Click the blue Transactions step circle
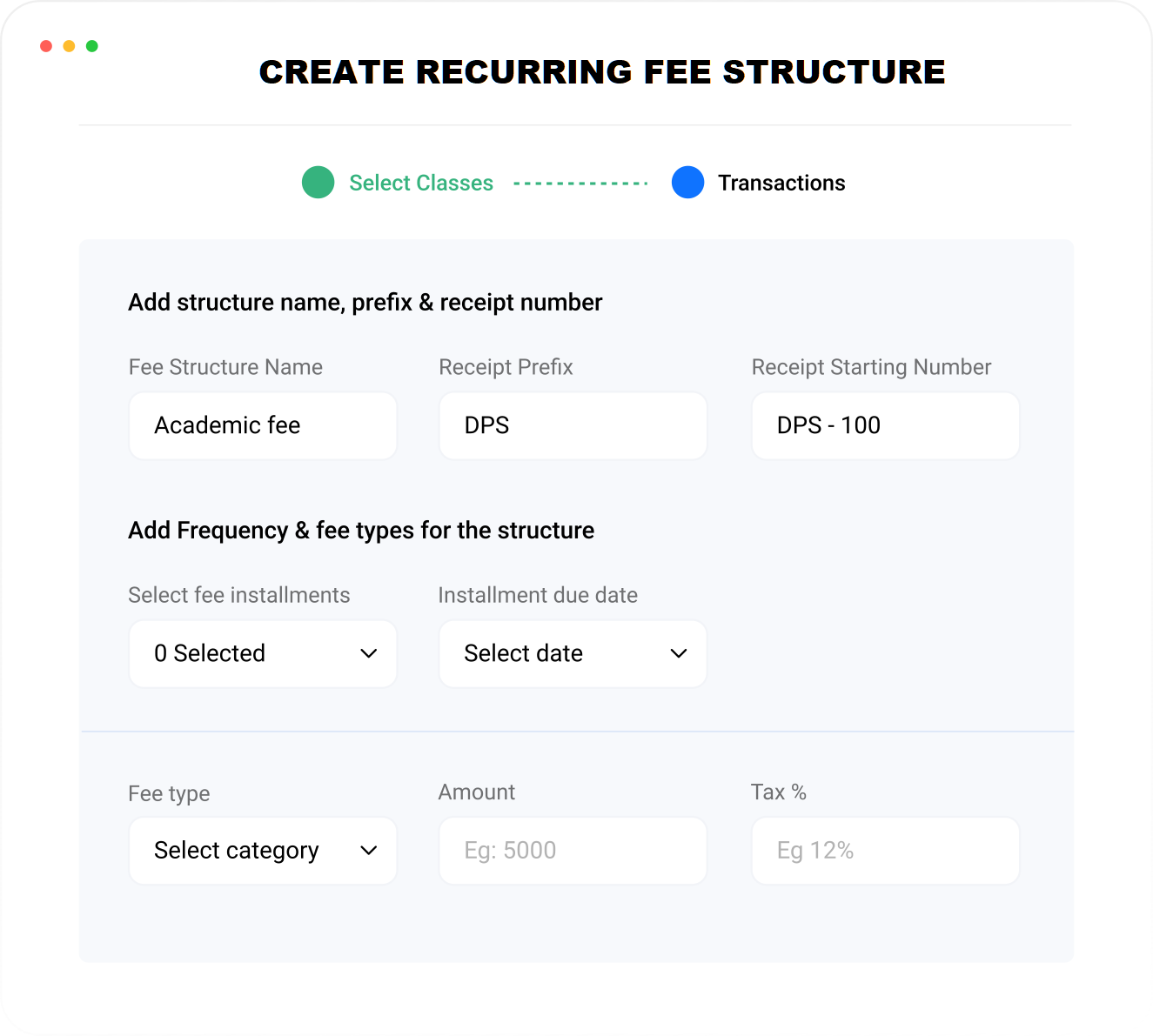The width and height of the screenshot is (1153, 1036). point(687,183)
